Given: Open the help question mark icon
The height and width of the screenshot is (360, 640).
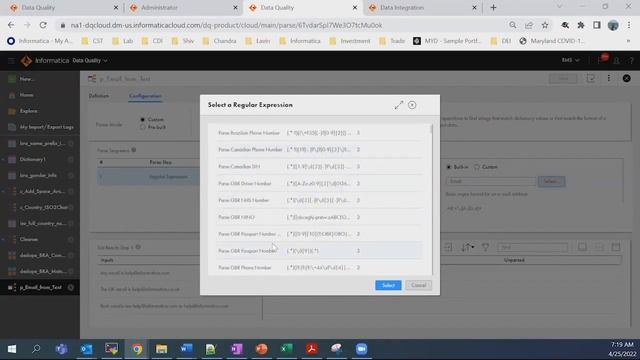Looking at the screenshot, I should point(631,61).
